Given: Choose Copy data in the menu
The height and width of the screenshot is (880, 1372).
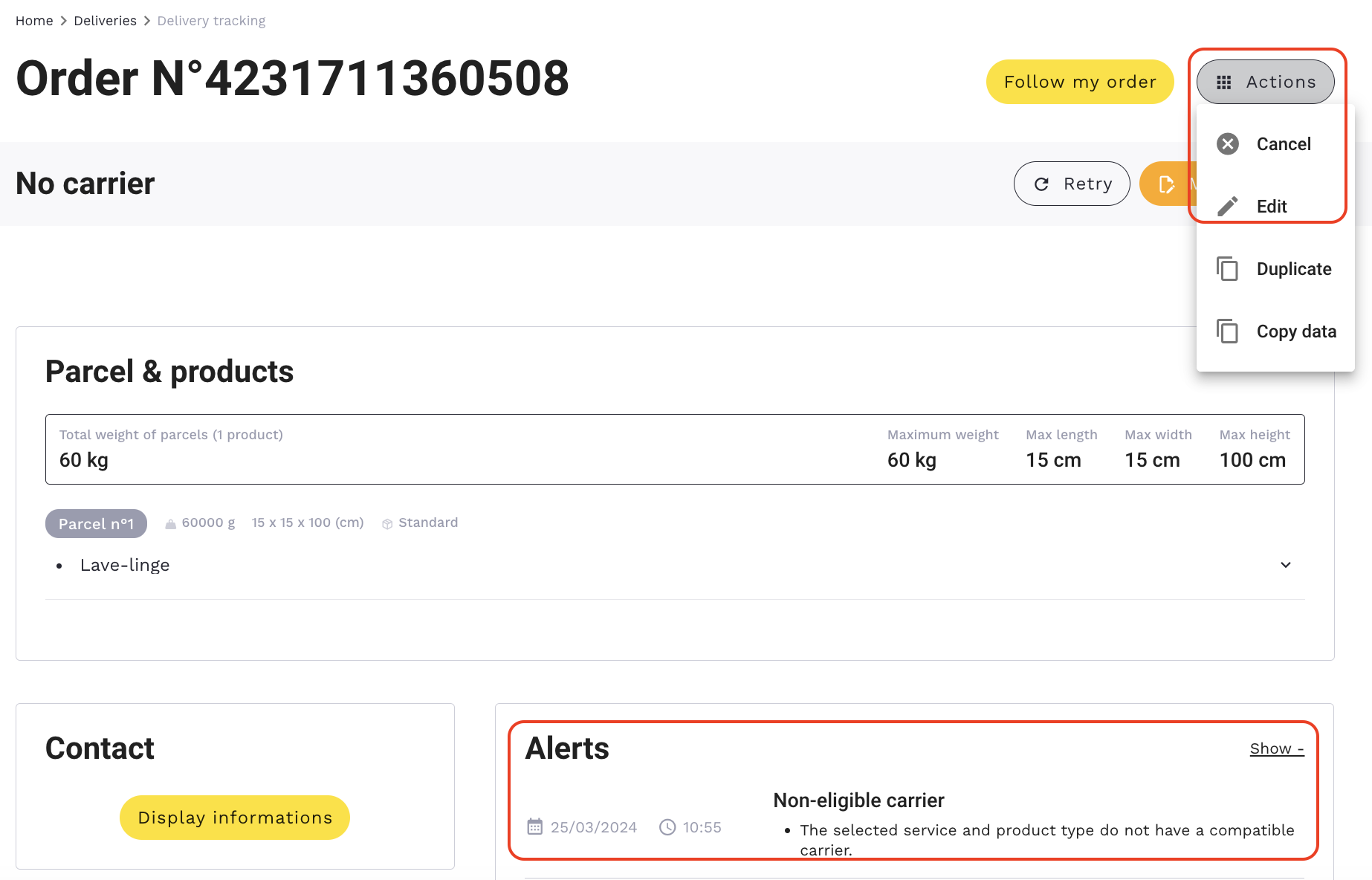Looking at the screenshot, I should tap(1295, 331).
